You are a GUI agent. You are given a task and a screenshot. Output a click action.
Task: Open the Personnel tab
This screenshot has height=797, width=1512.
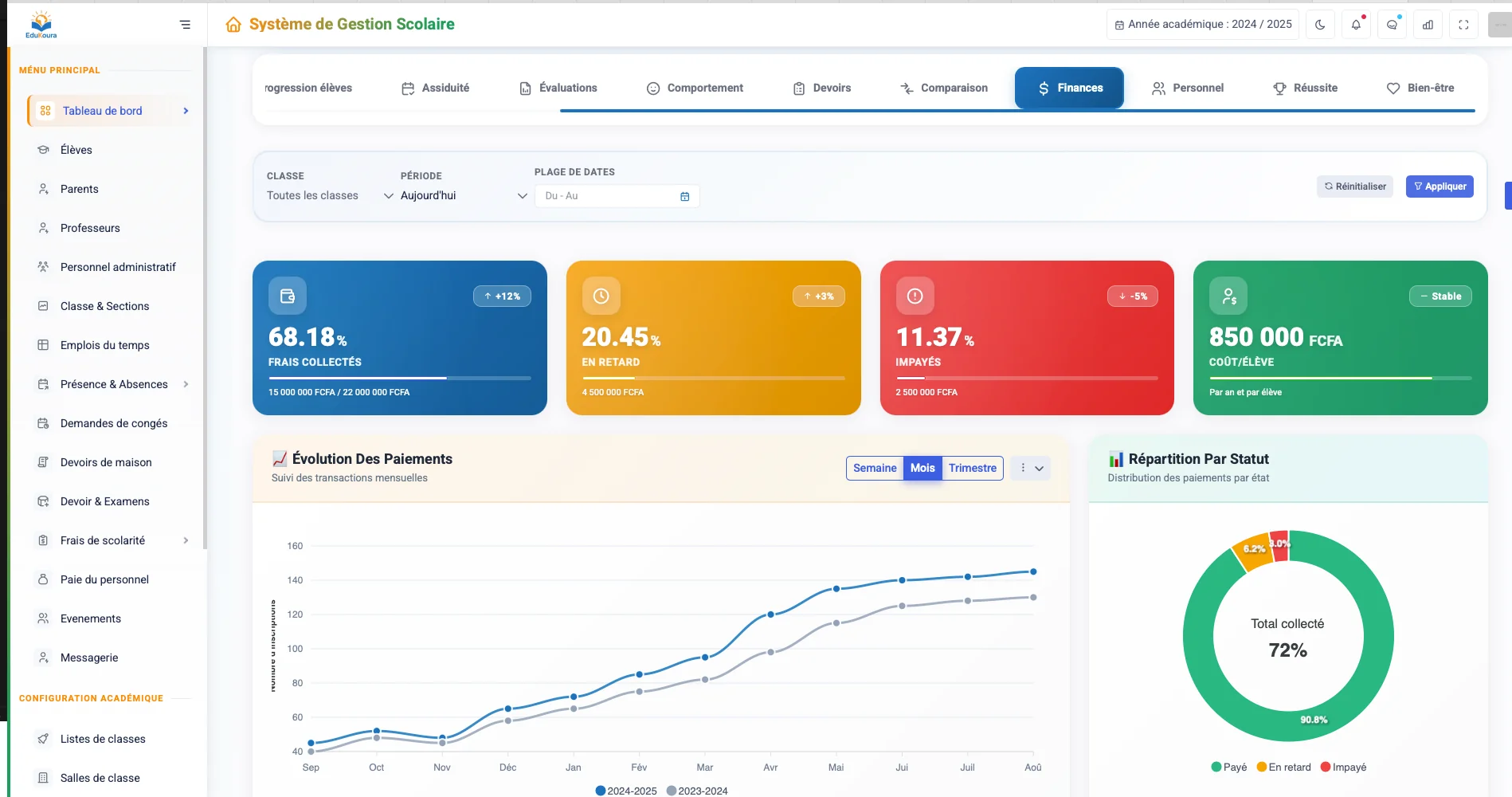[1188, 88]
